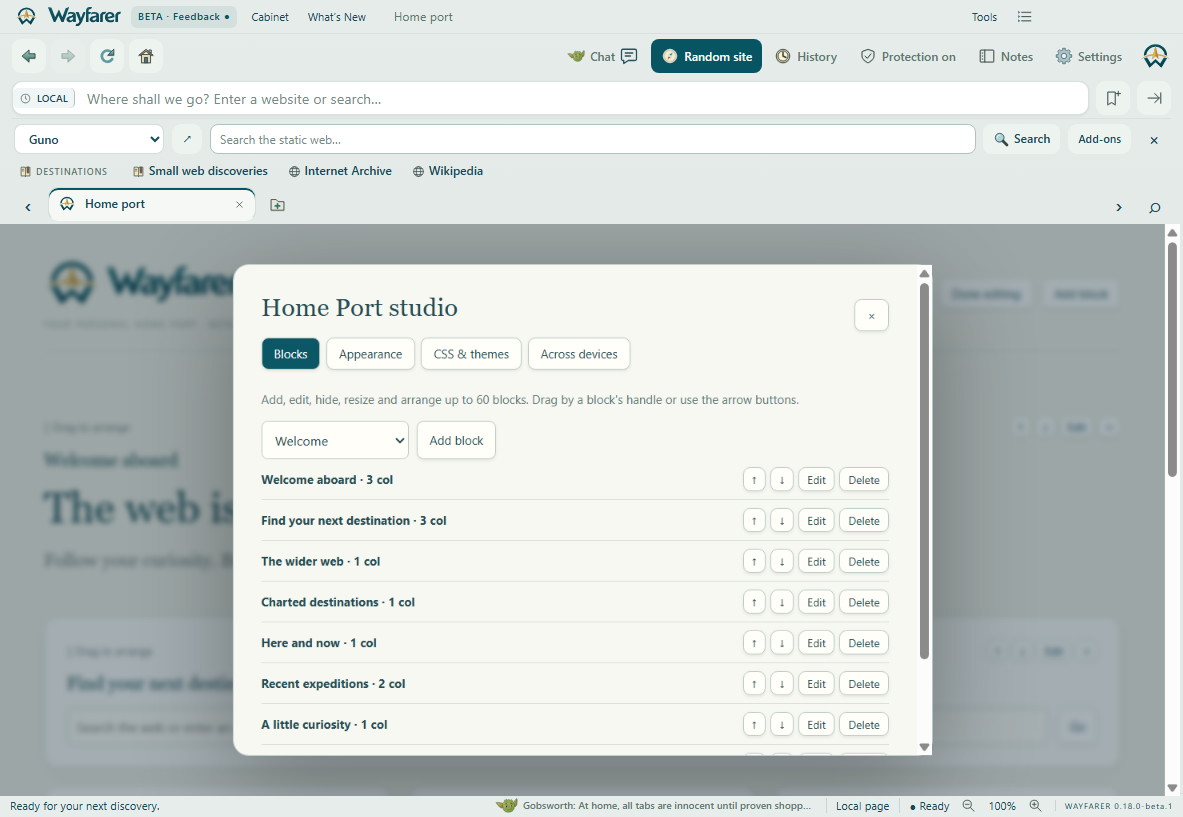1183x817 pixels.
Task: Open the Tools menu
Action: [x=984, y=17]
